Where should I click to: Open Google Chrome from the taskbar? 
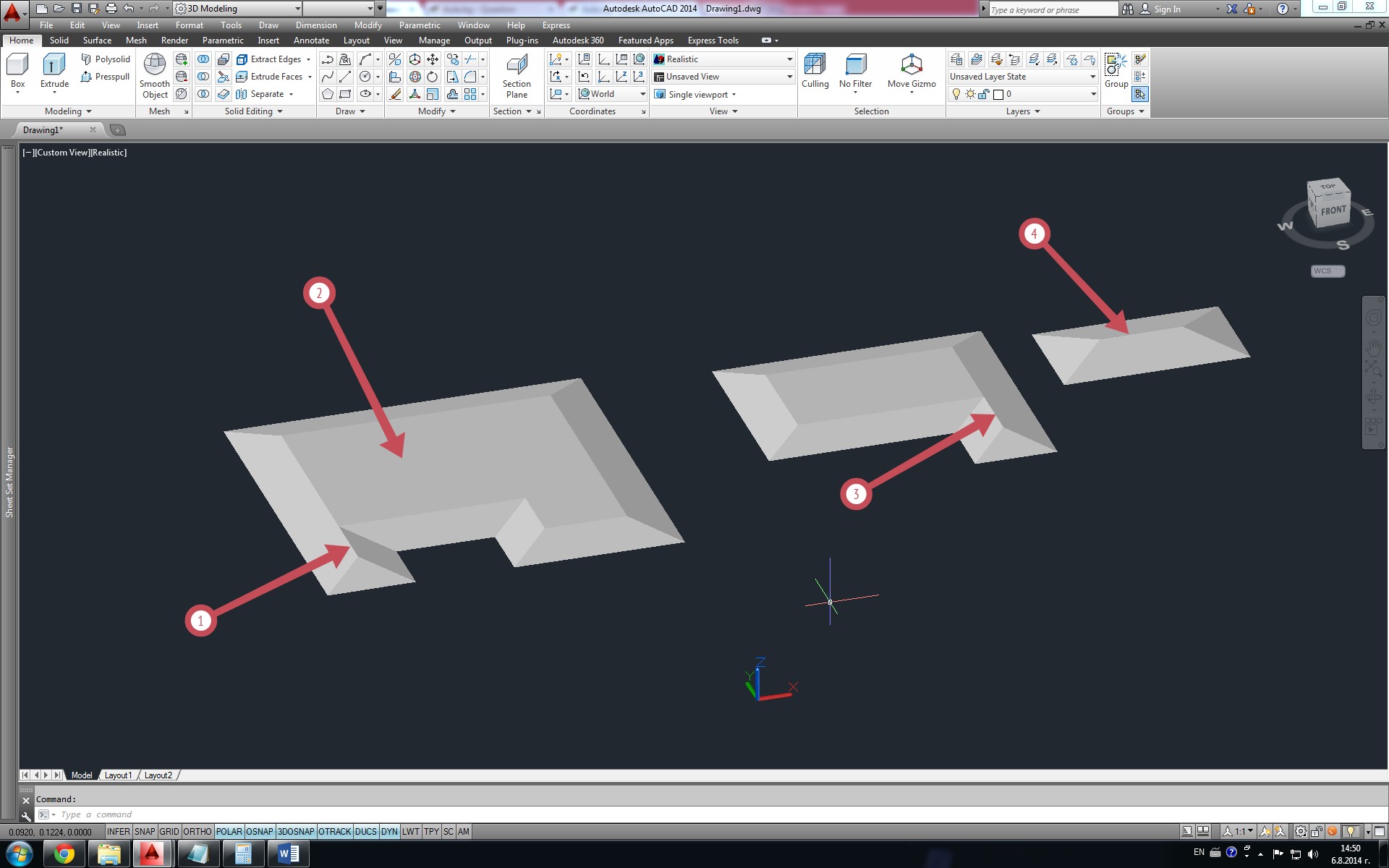point(64,854)
